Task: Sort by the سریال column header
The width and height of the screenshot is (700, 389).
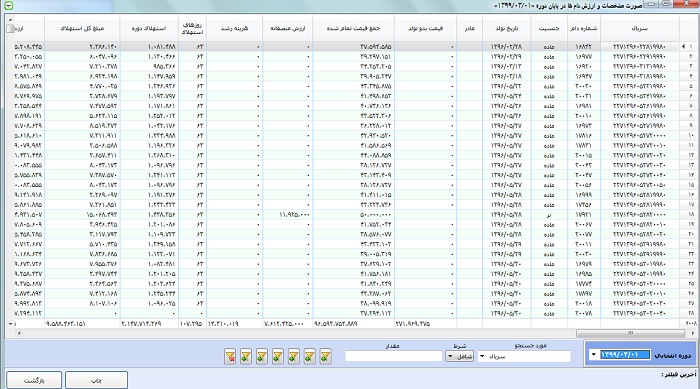Action: click(x=640, y=28)
